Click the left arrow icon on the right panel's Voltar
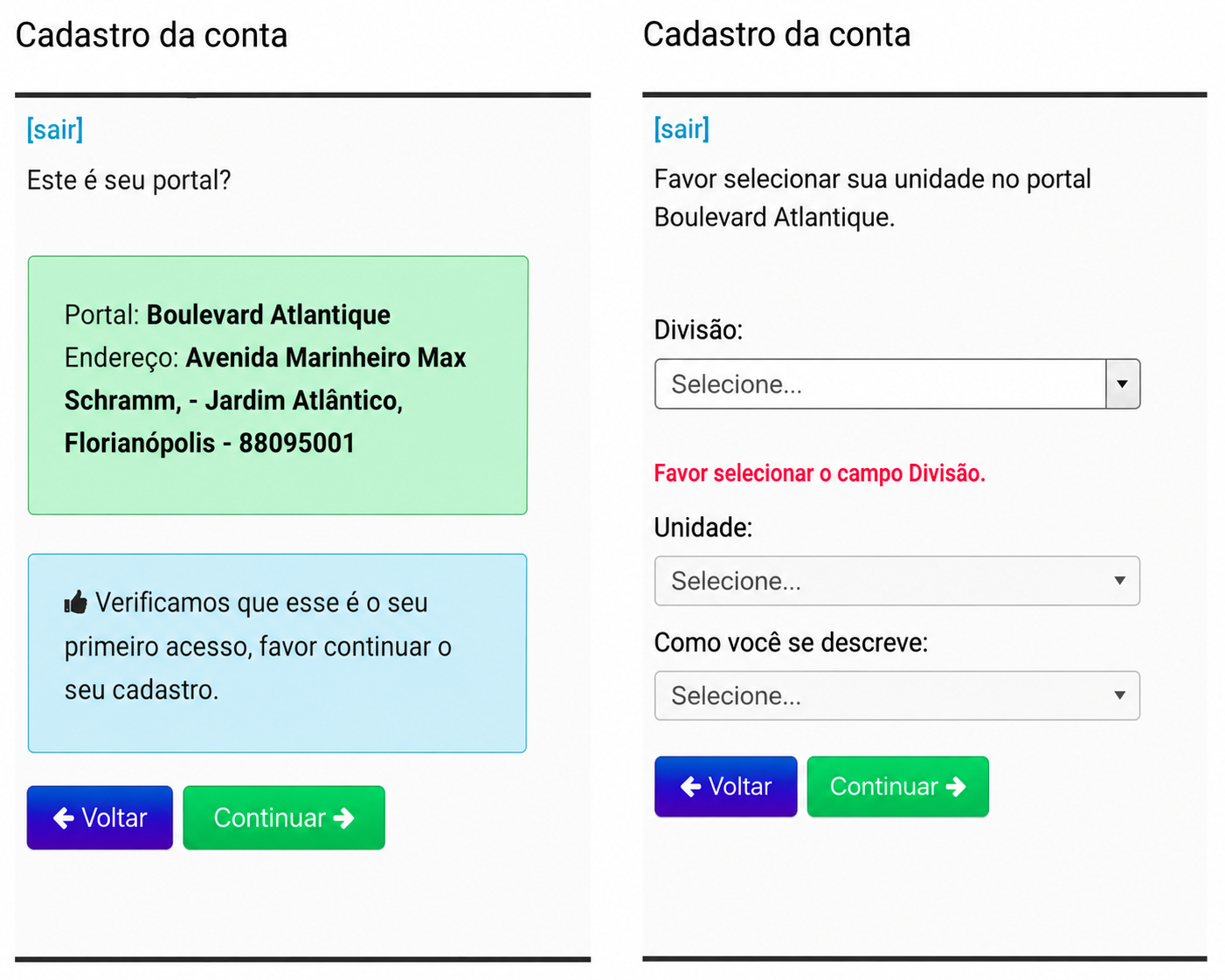The width and height of the screenshot is (1225, 980). coord(691,787)
